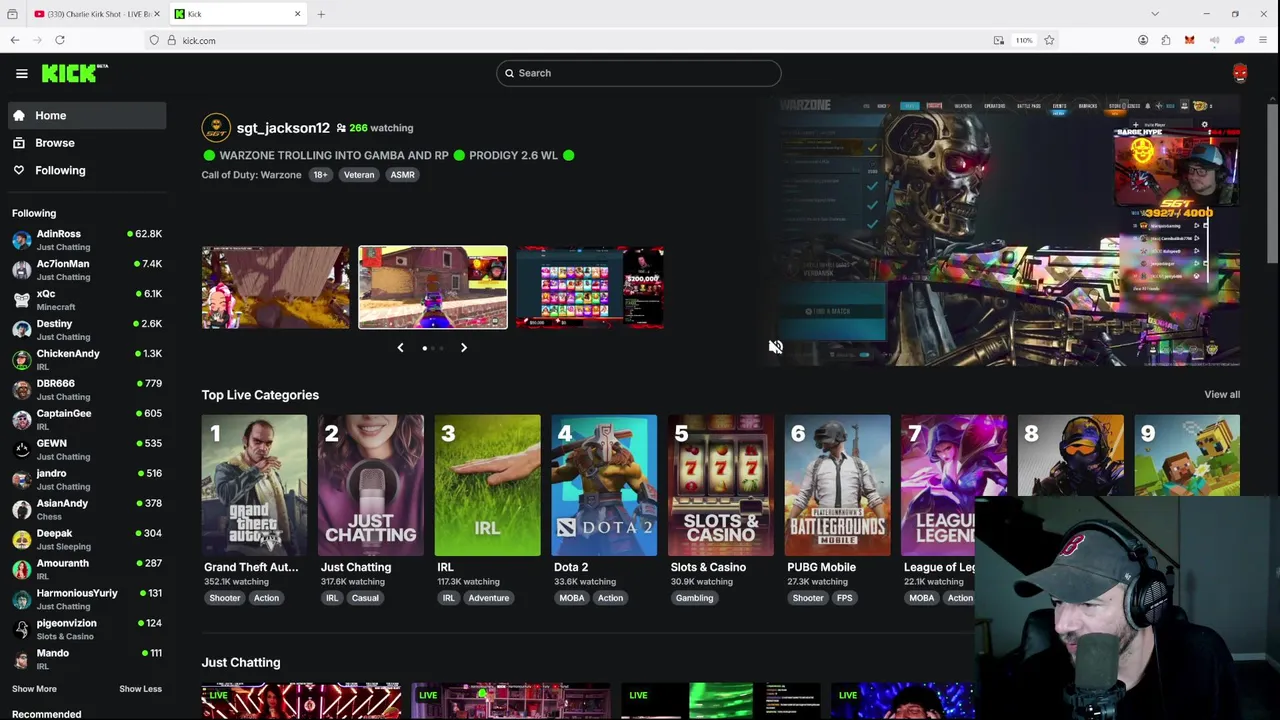Navigate to the Home sidebar item
The image size is (1280, 720).
[x=87, y=115]
